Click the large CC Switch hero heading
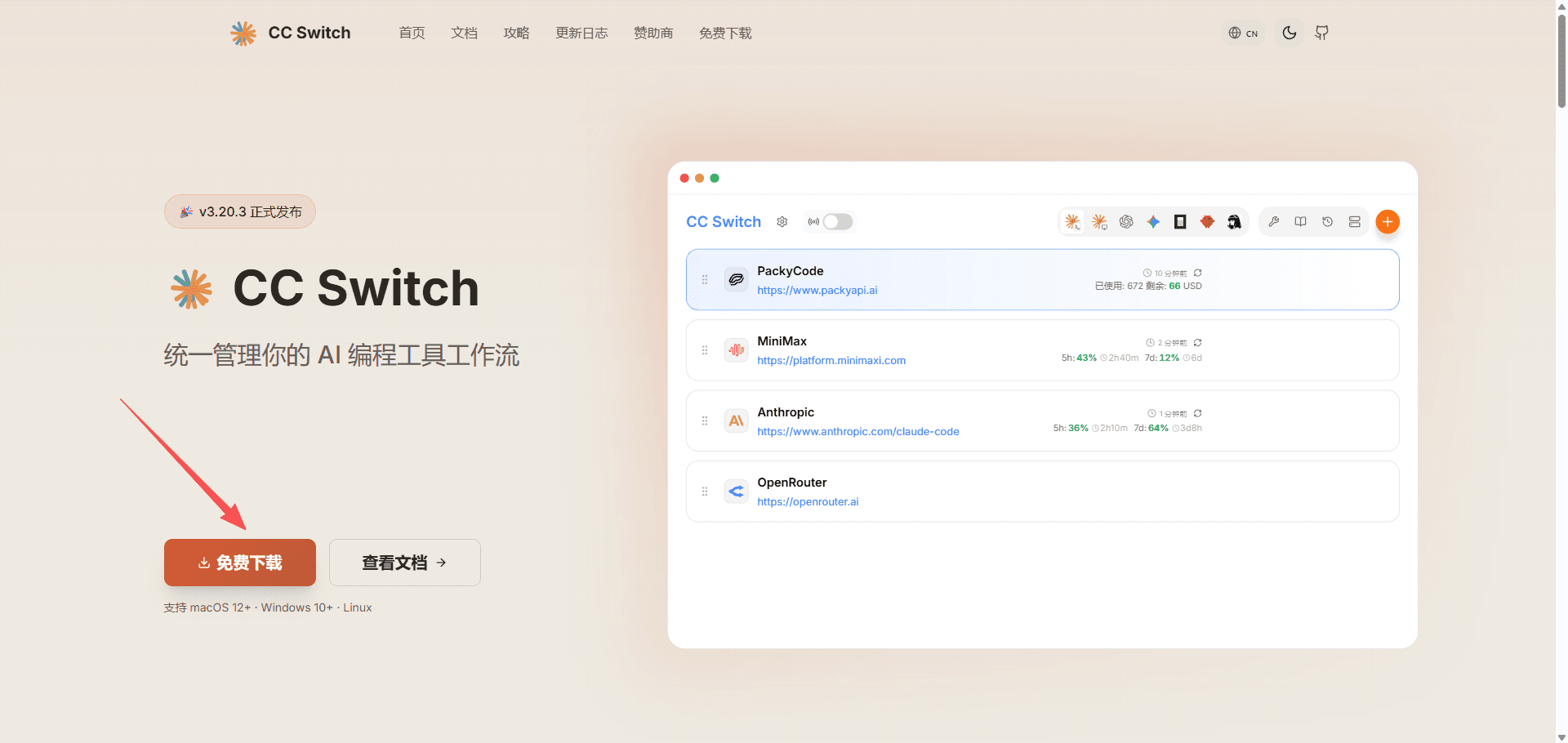 tap(355, 288)
